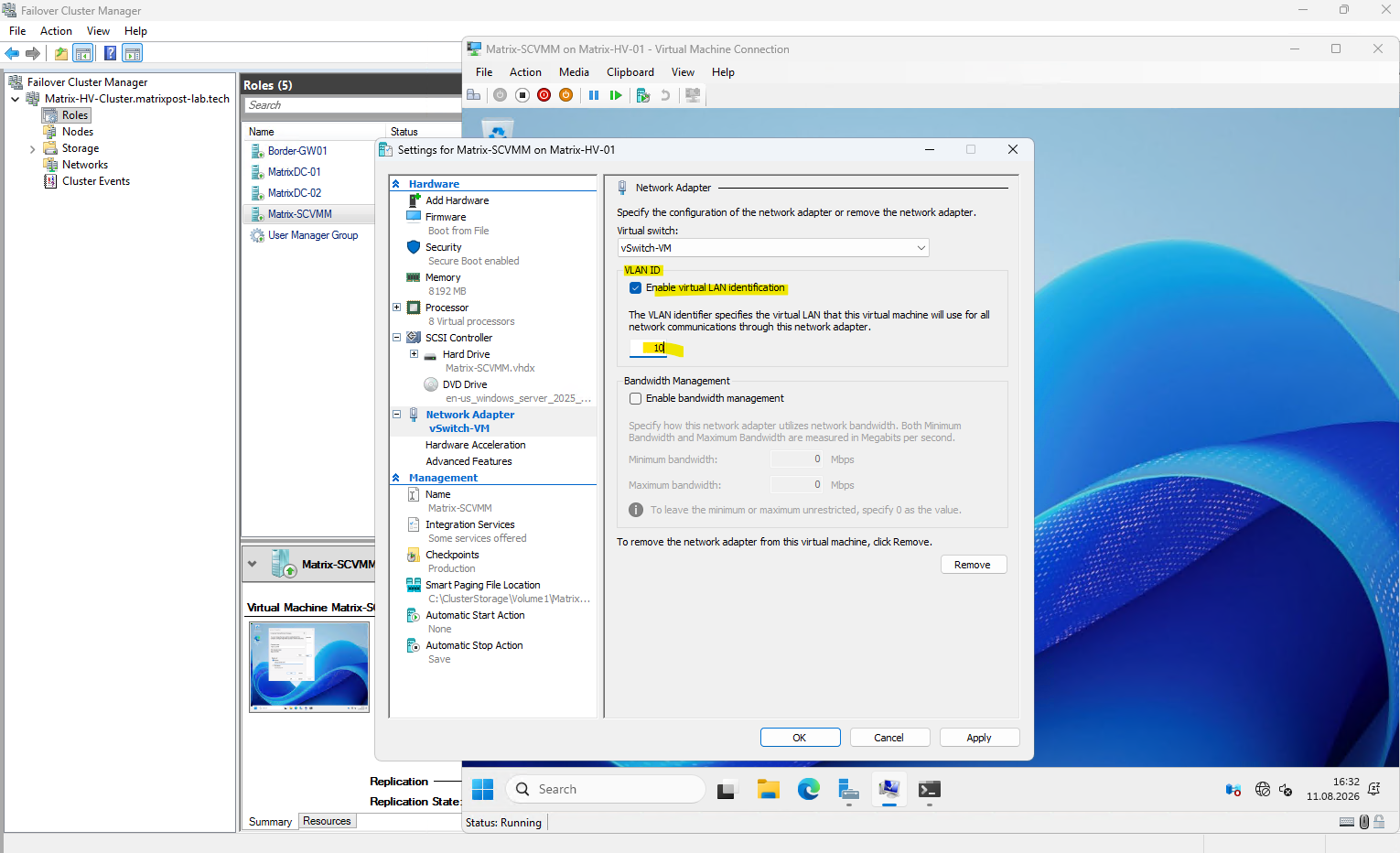Image resolution: width=1400 pixels, height=853 pixels.
Task: Click the Start power icon in the VM toolbar
Action: (500, 95)
